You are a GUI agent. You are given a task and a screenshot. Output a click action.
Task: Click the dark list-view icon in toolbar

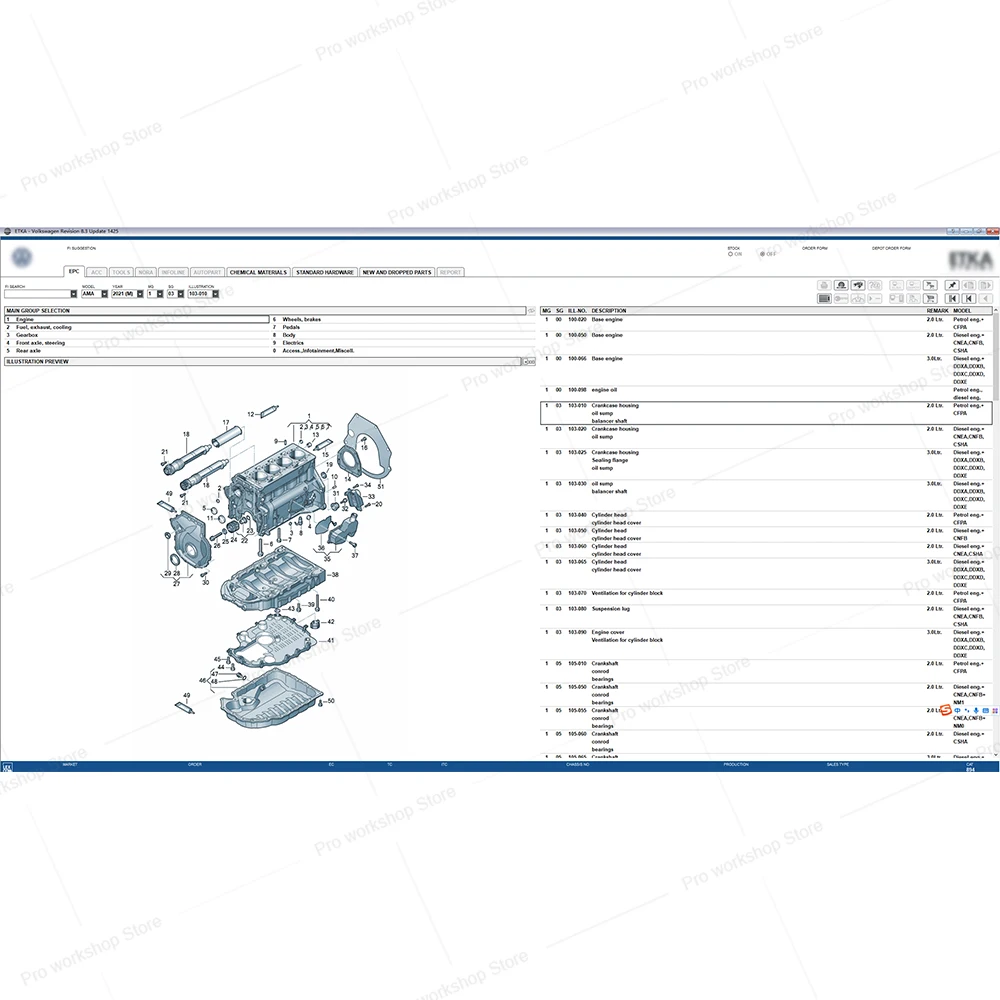click(824, 298)
